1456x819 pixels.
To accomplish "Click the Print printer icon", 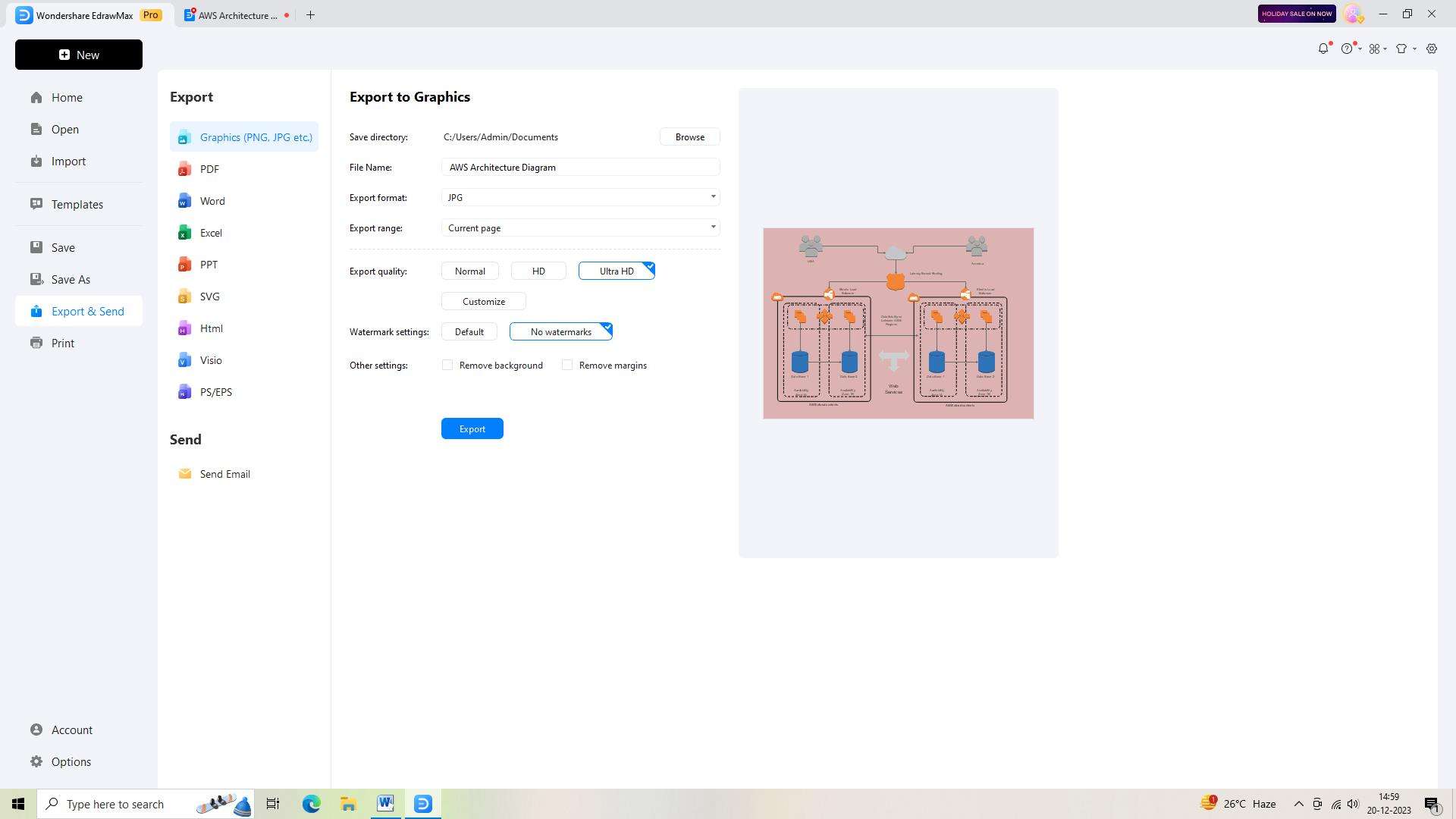I will tap(36, 343).
